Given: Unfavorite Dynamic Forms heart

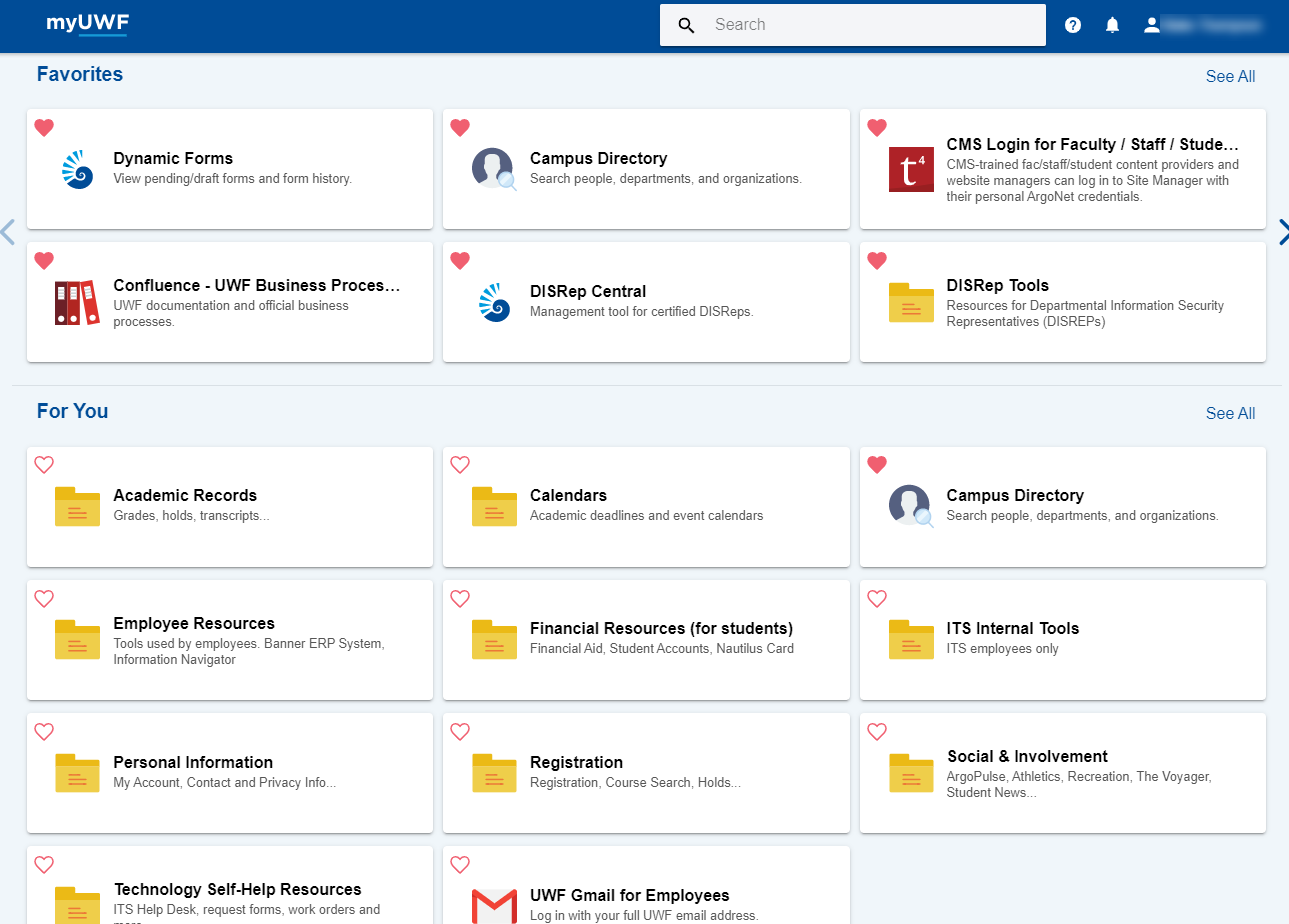Looking at the screenshot, I should coord(44,128).
